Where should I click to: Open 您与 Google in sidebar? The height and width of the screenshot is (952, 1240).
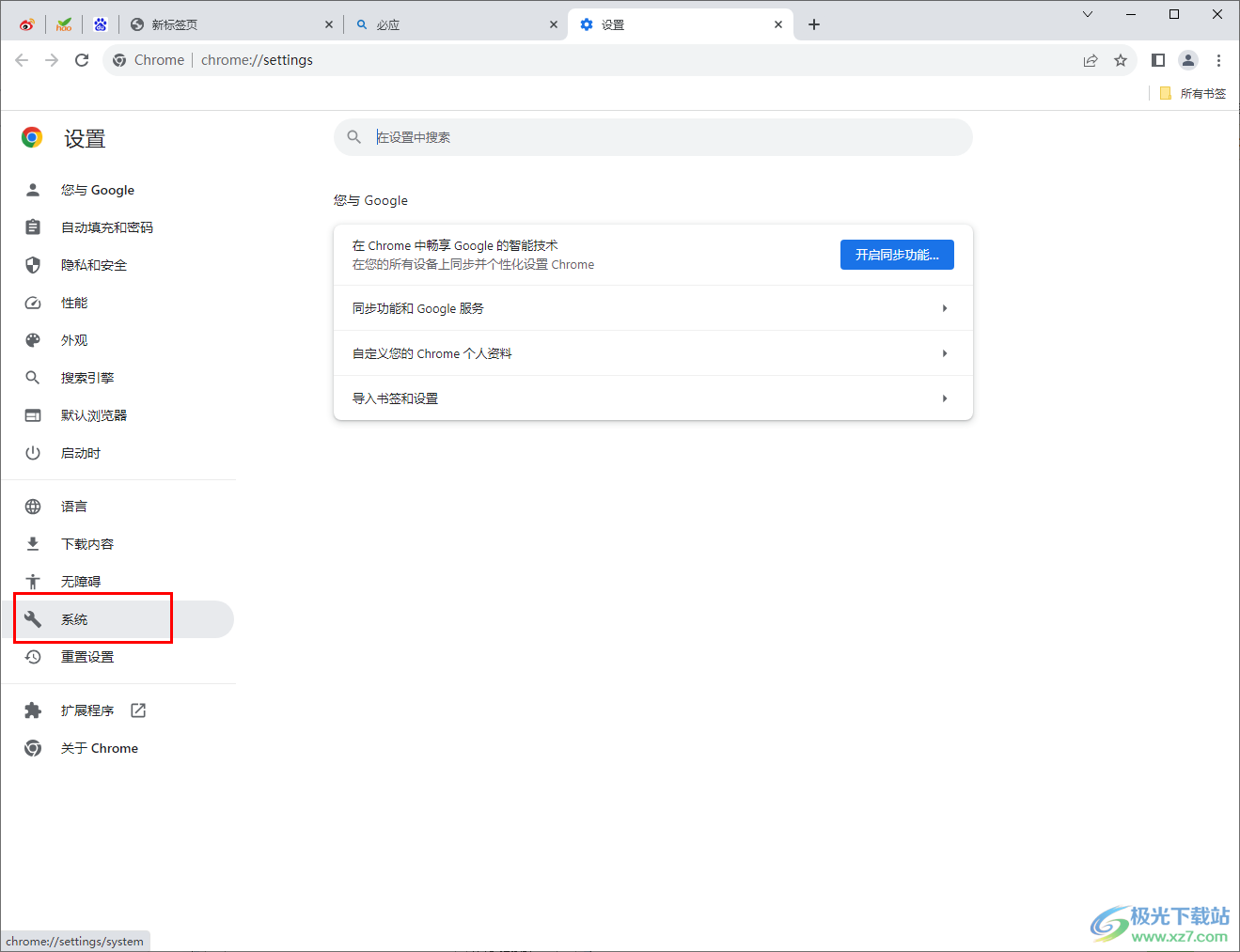coord(118,190)
